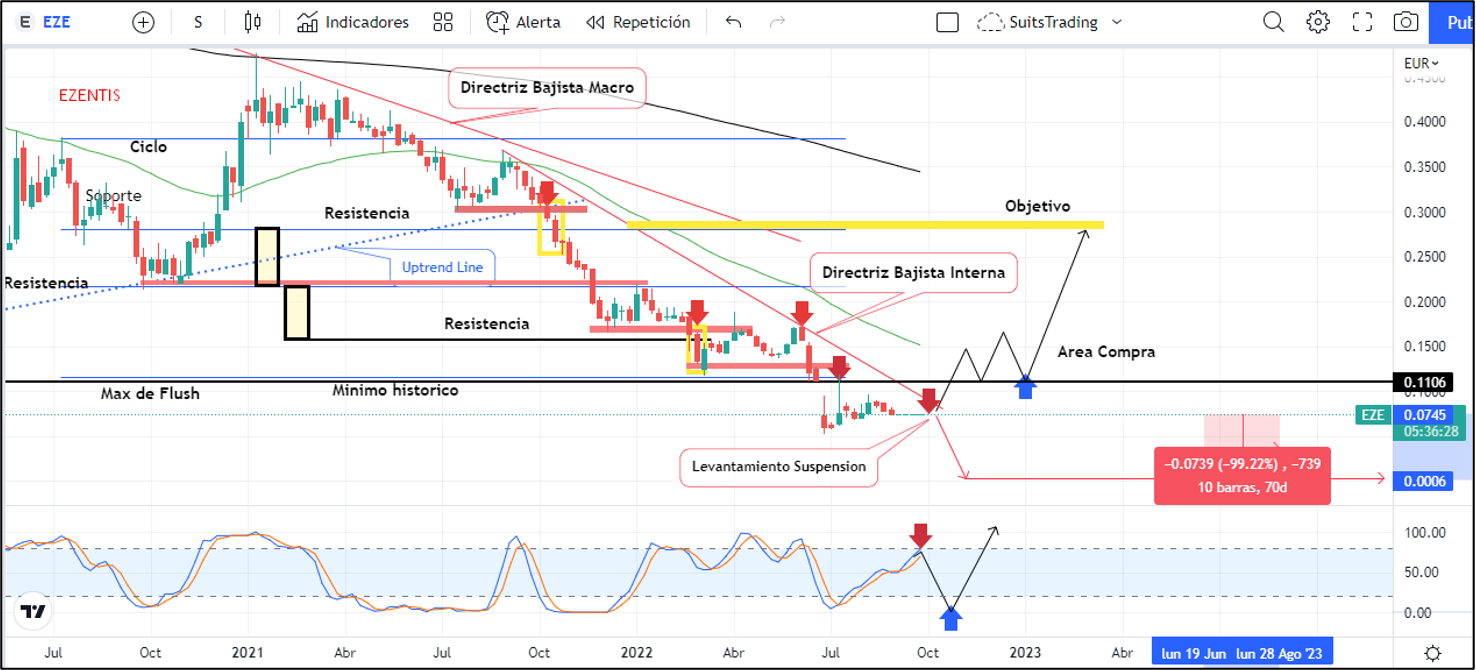The image size is (1476, 670).
Task: Expand the chevron next to SuitsTrading
Action: point(1118,22)
